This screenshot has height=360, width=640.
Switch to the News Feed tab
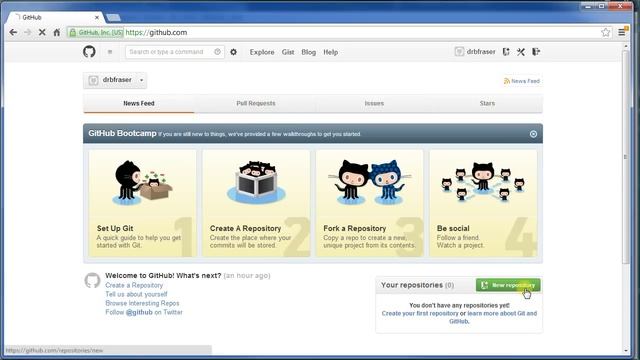[139, 104]
